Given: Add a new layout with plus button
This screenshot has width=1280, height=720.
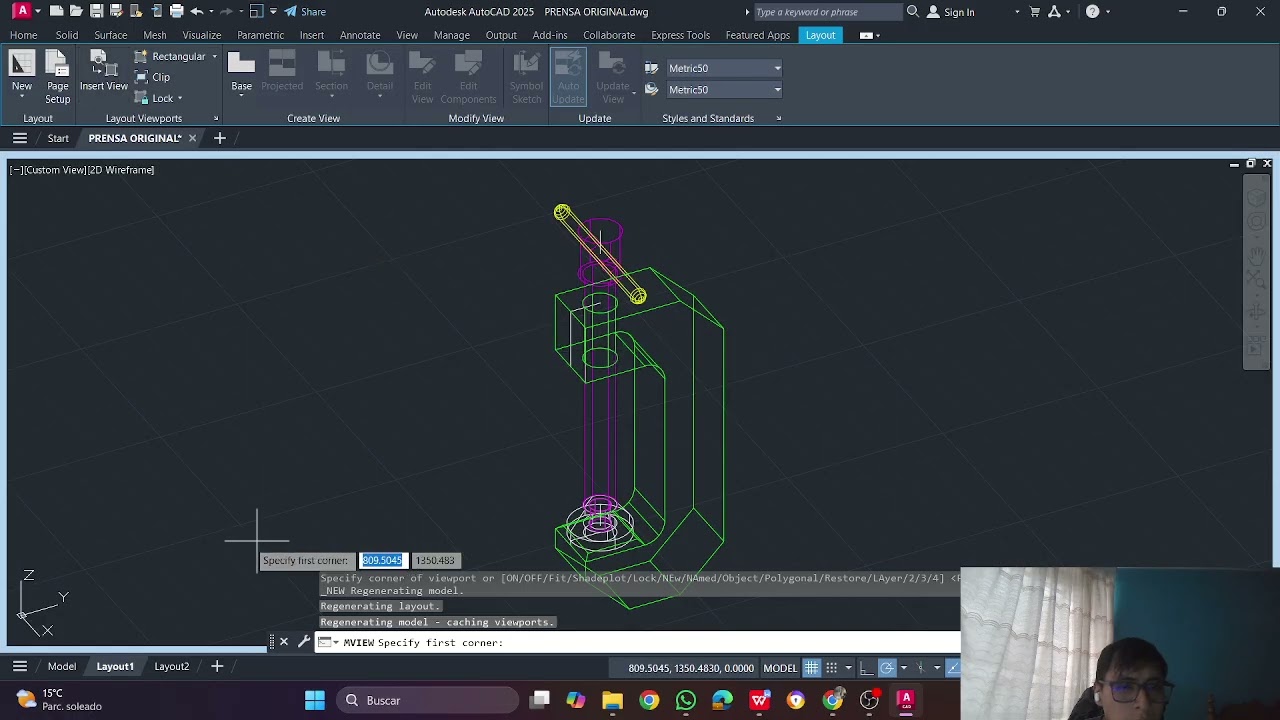Looking at the screenshot, I should (217, 667).
